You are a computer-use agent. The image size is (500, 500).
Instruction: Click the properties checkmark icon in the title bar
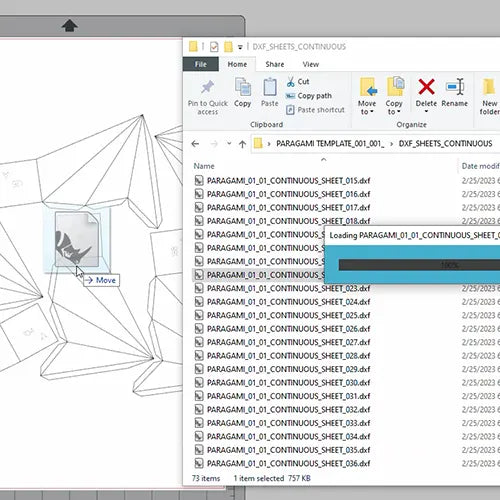point(214,47)
